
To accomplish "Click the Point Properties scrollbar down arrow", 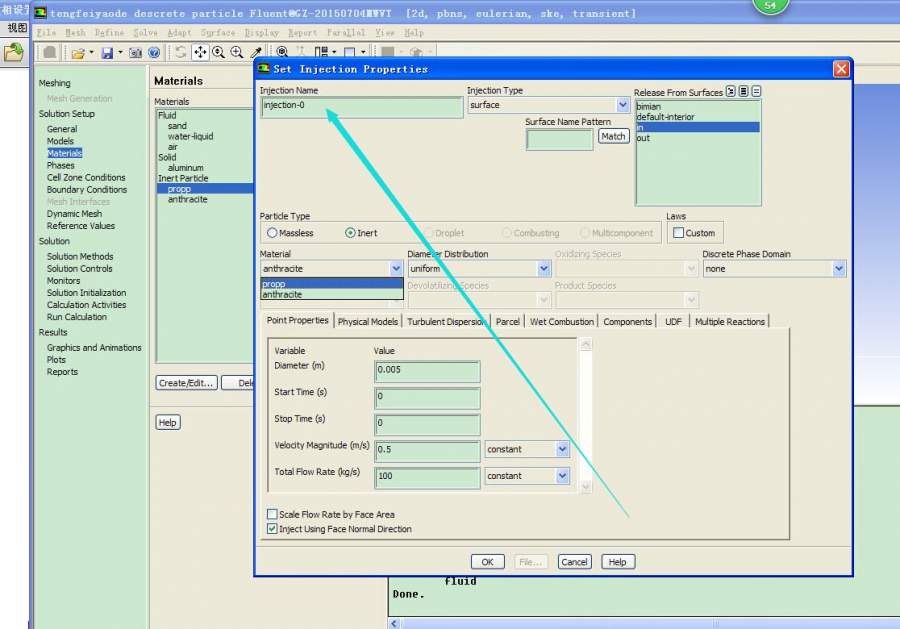I will [x=585, y=487].
